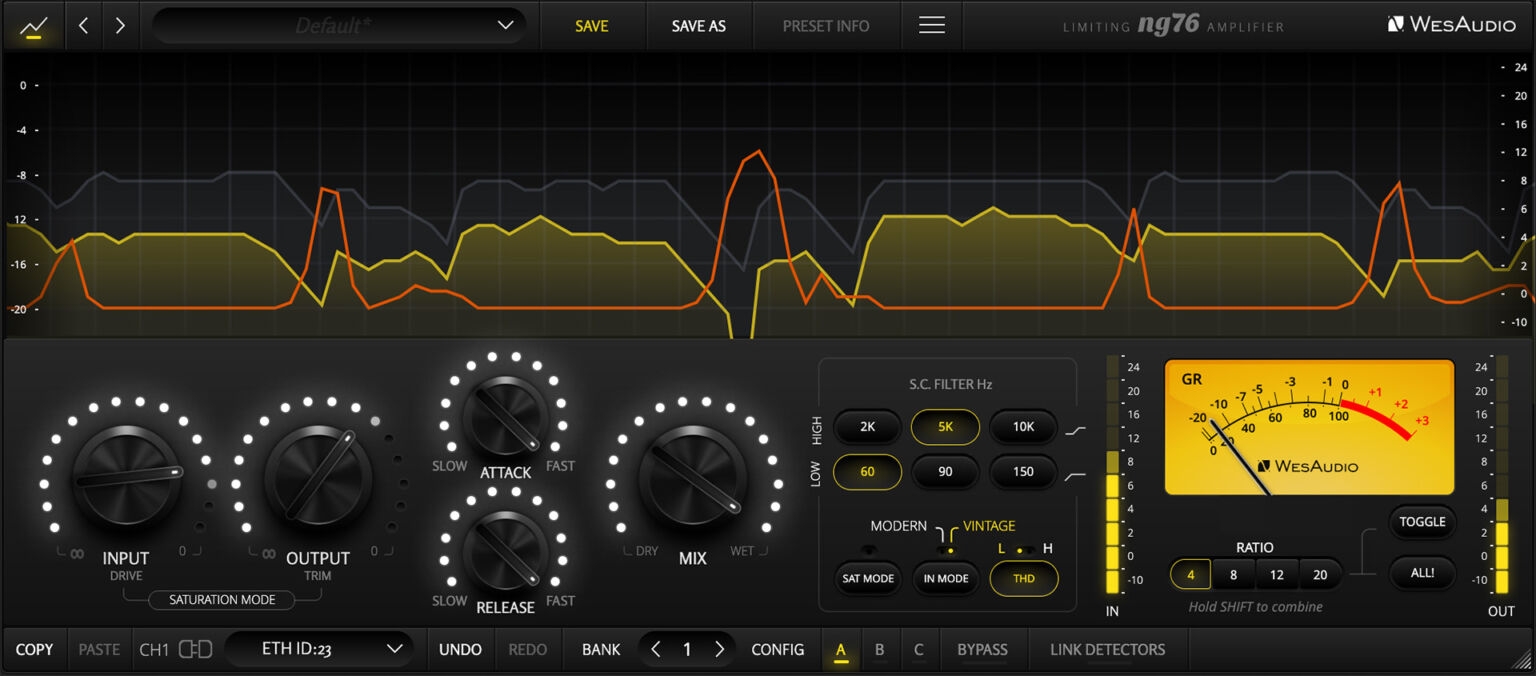Select ratio 8
Screen dimensions: 1536x676
1234,575
